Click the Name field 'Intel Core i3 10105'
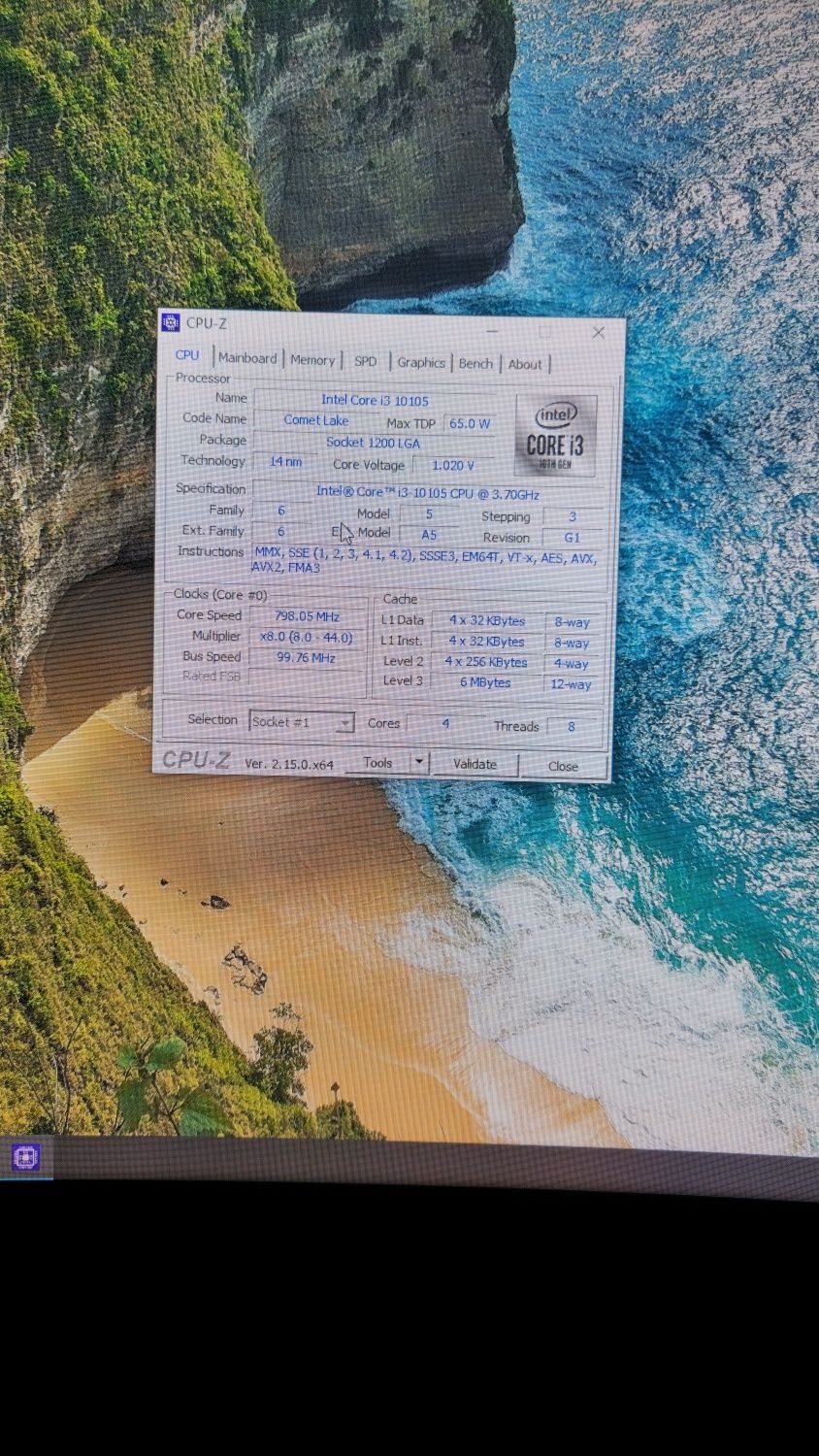Image resolution: width=819 pixels, height=1456 pixels. coord(375,400)
